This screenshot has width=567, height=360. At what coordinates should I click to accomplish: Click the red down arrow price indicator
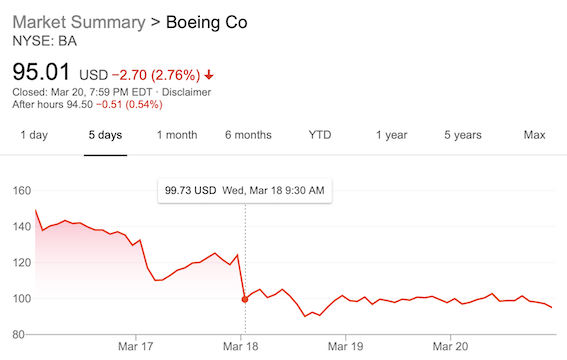click(209, 75)
